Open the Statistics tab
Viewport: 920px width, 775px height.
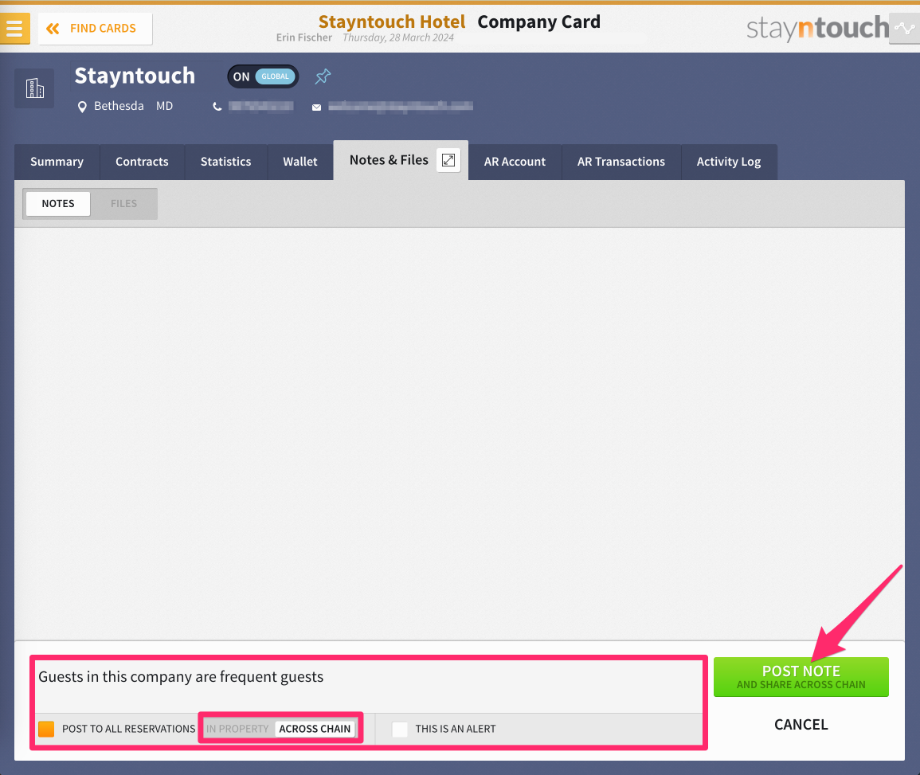click(x=226, y=162)
